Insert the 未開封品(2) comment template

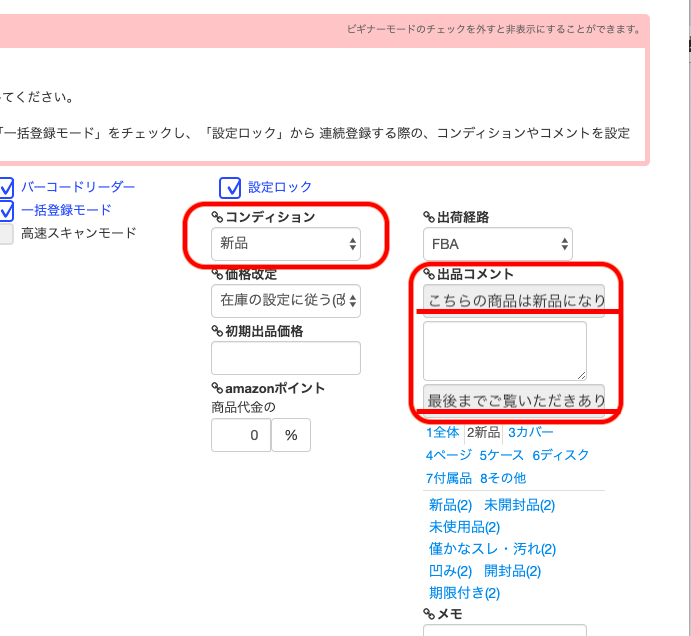(520, 505)
